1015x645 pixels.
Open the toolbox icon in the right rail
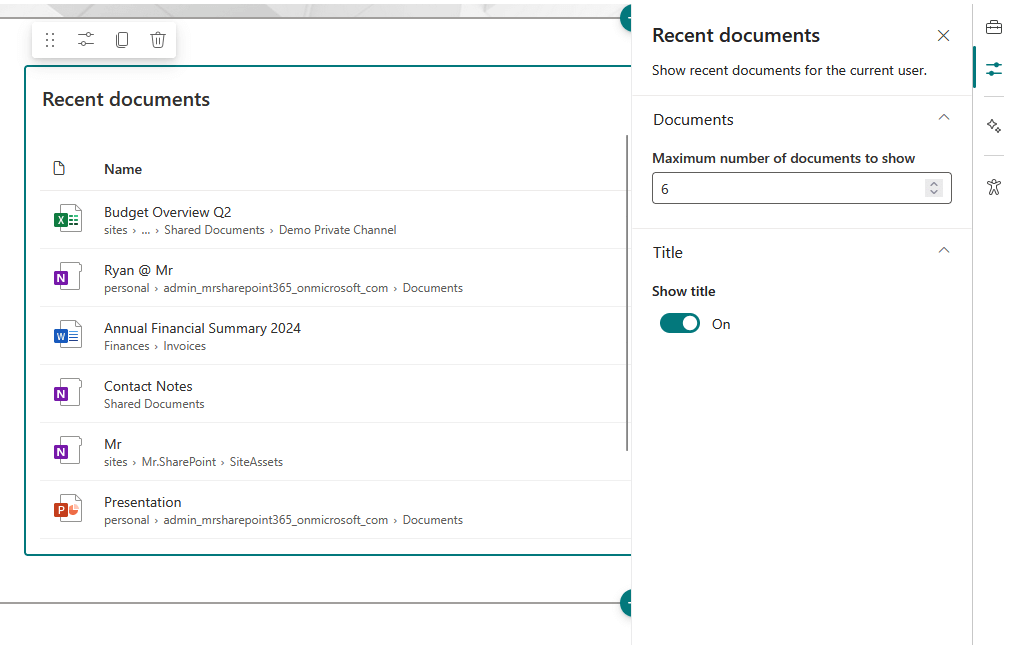click(994, 27)
